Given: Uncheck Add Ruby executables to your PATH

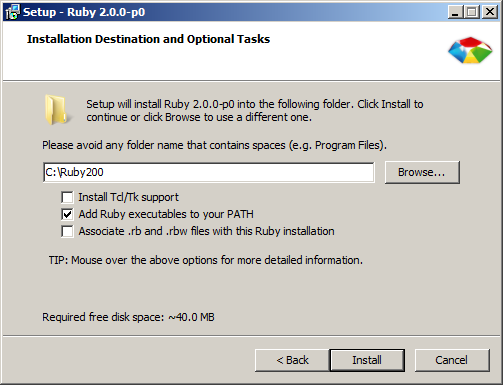Looking at the screenshot, I should tap(67, 214).
